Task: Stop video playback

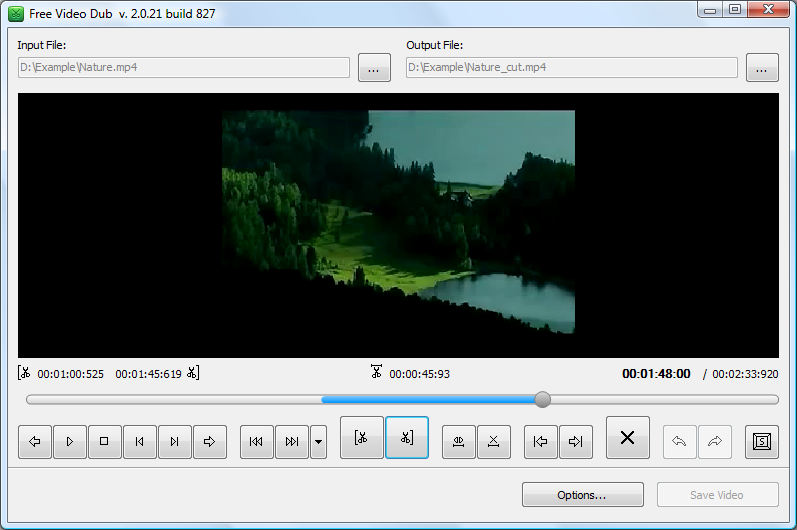Action: pos(104,442)
